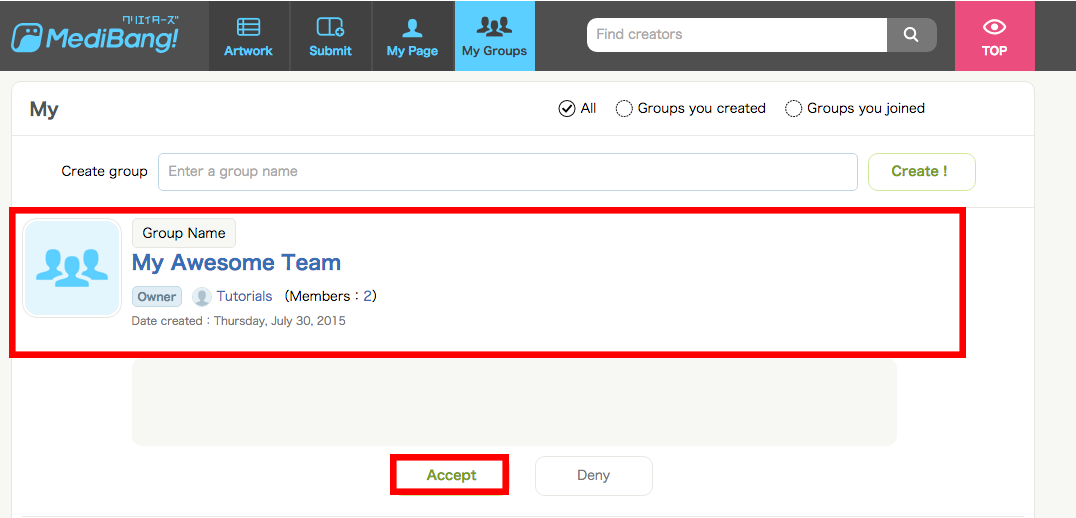
Task: Open the Tutorials owner profile link
Action: (x=244, y=296)
